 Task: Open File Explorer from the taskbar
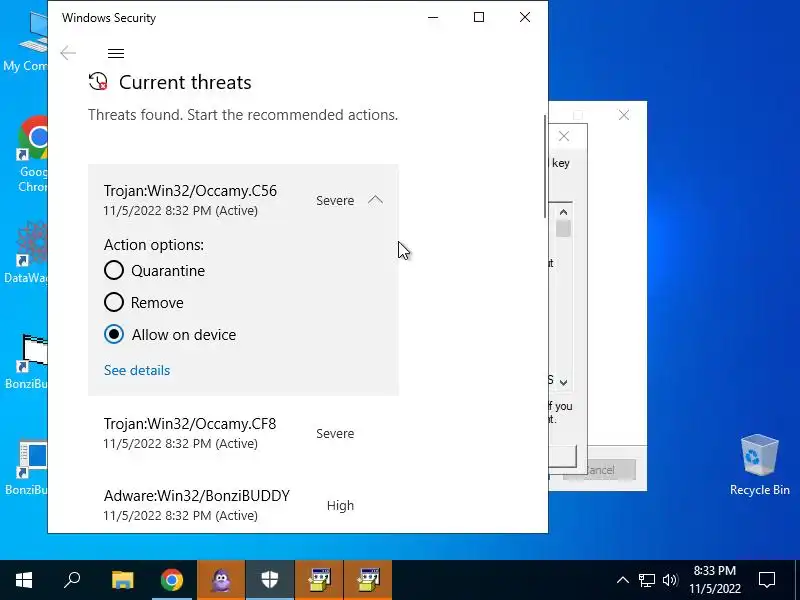click(122, 580)
